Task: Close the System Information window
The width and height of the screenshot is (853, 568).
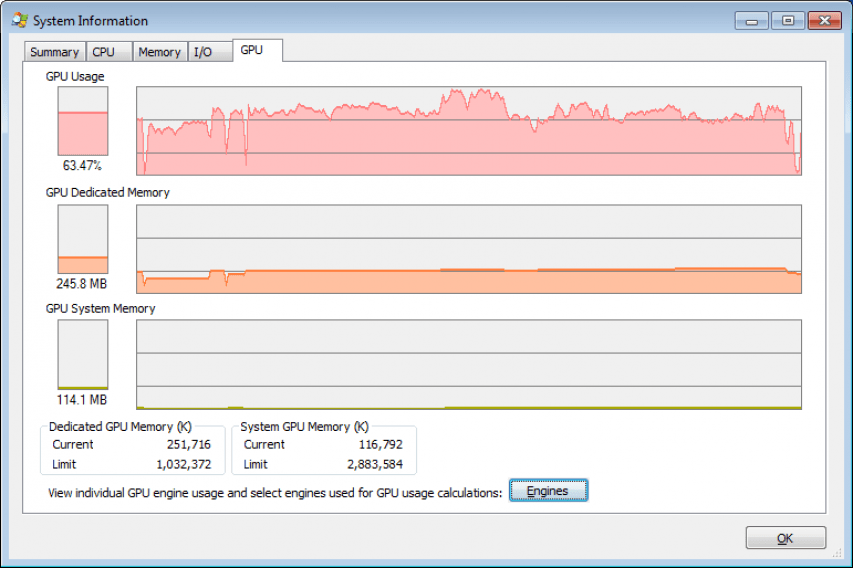Action: [825, 21]
